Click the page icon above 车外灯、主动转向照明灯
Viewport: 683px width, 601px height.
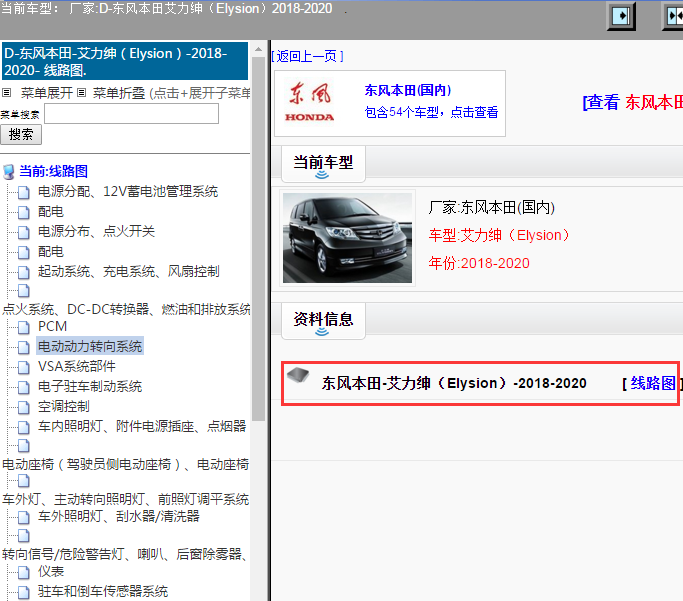click(24, 481)
